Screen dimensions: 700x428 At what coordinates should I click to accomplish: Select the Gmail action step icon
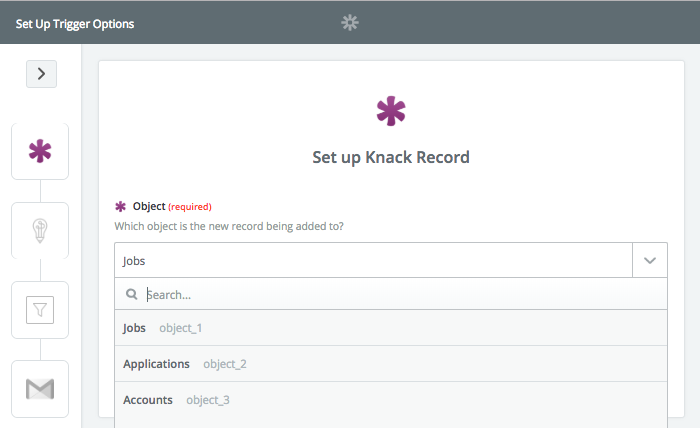tap(40, 389)
